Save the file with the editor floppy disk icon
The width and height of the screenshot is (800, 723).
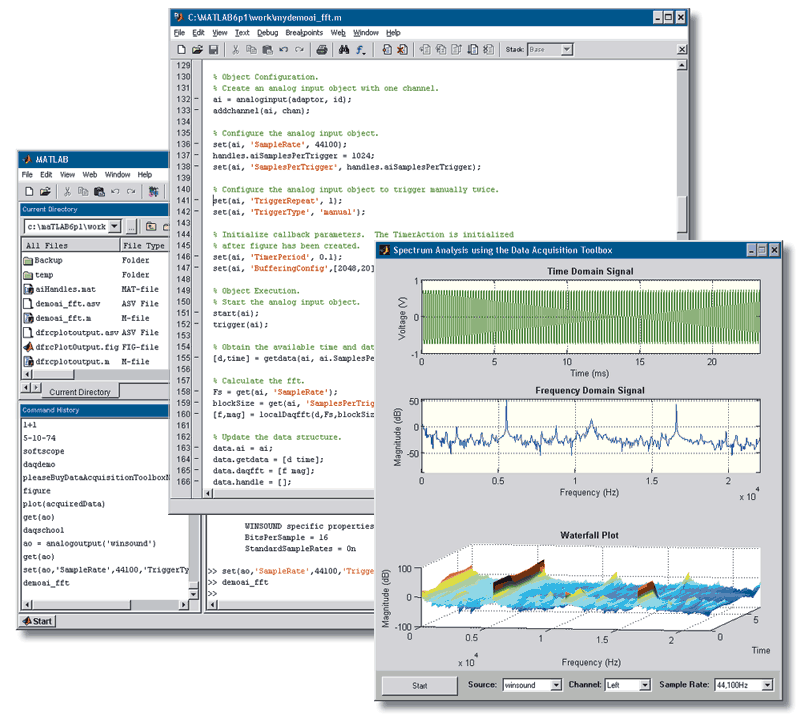(x=213, y=49)
